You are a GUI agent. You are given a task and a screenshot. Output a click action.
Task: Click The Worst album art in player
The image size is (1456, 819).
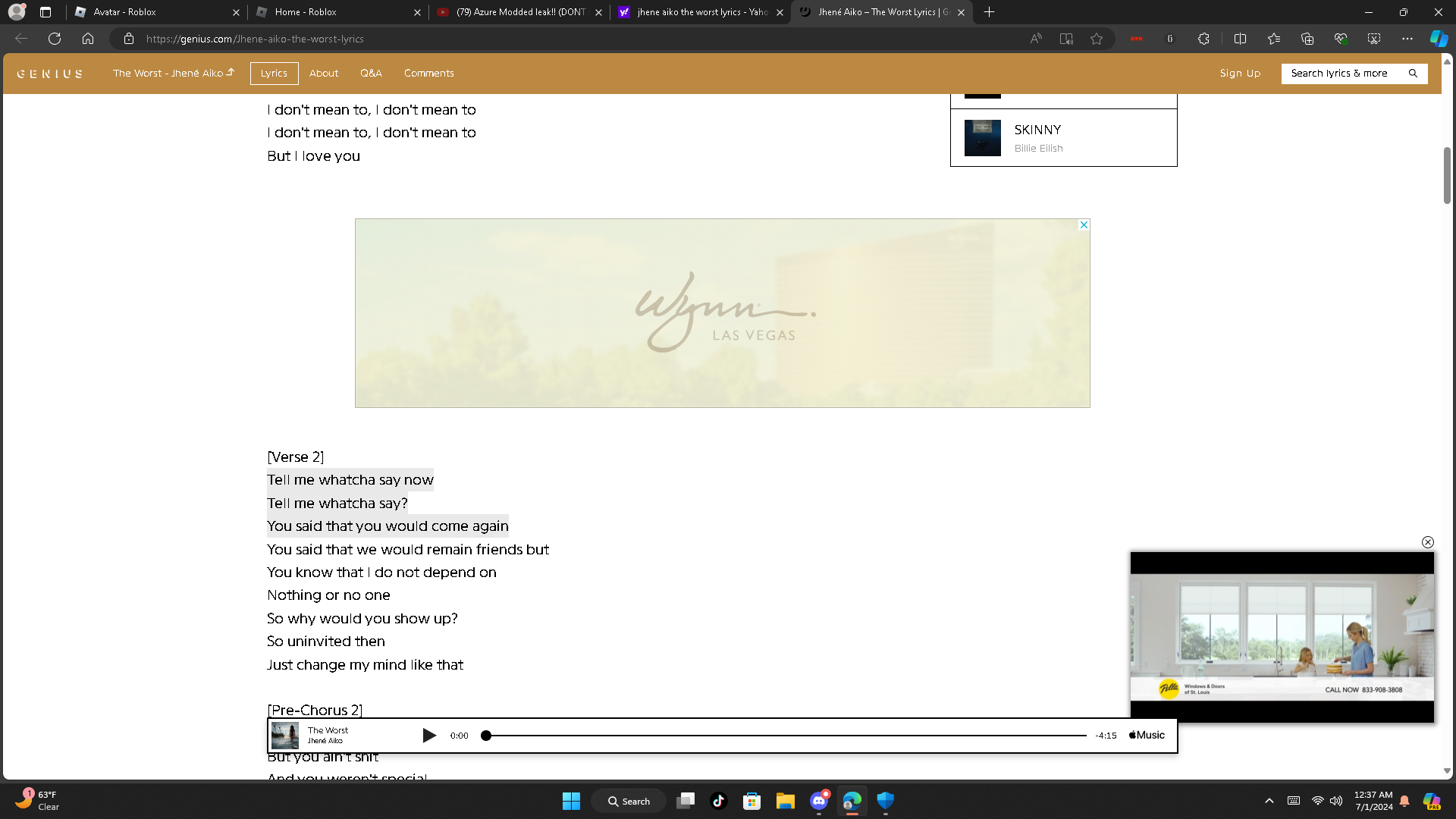[285, 736]
